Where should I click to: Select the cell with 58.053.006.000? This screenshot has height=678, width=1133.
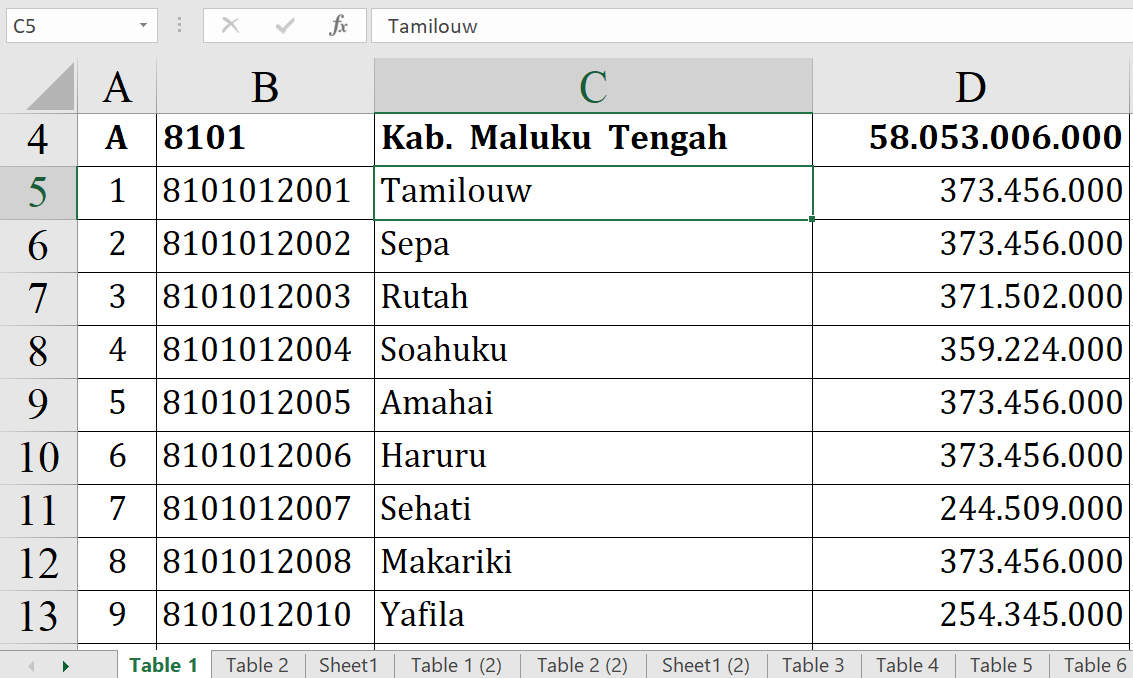pos(971,138)
